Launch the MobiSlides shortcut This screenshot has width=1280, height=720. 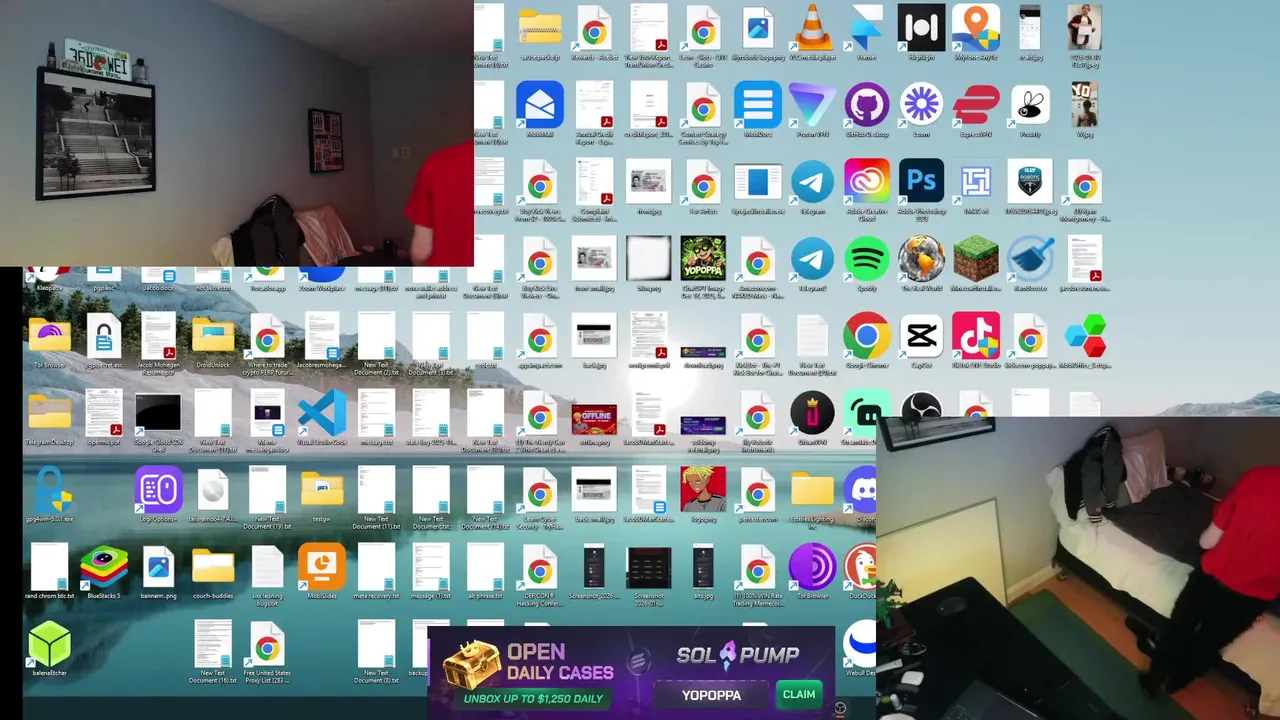coord(322,568)
